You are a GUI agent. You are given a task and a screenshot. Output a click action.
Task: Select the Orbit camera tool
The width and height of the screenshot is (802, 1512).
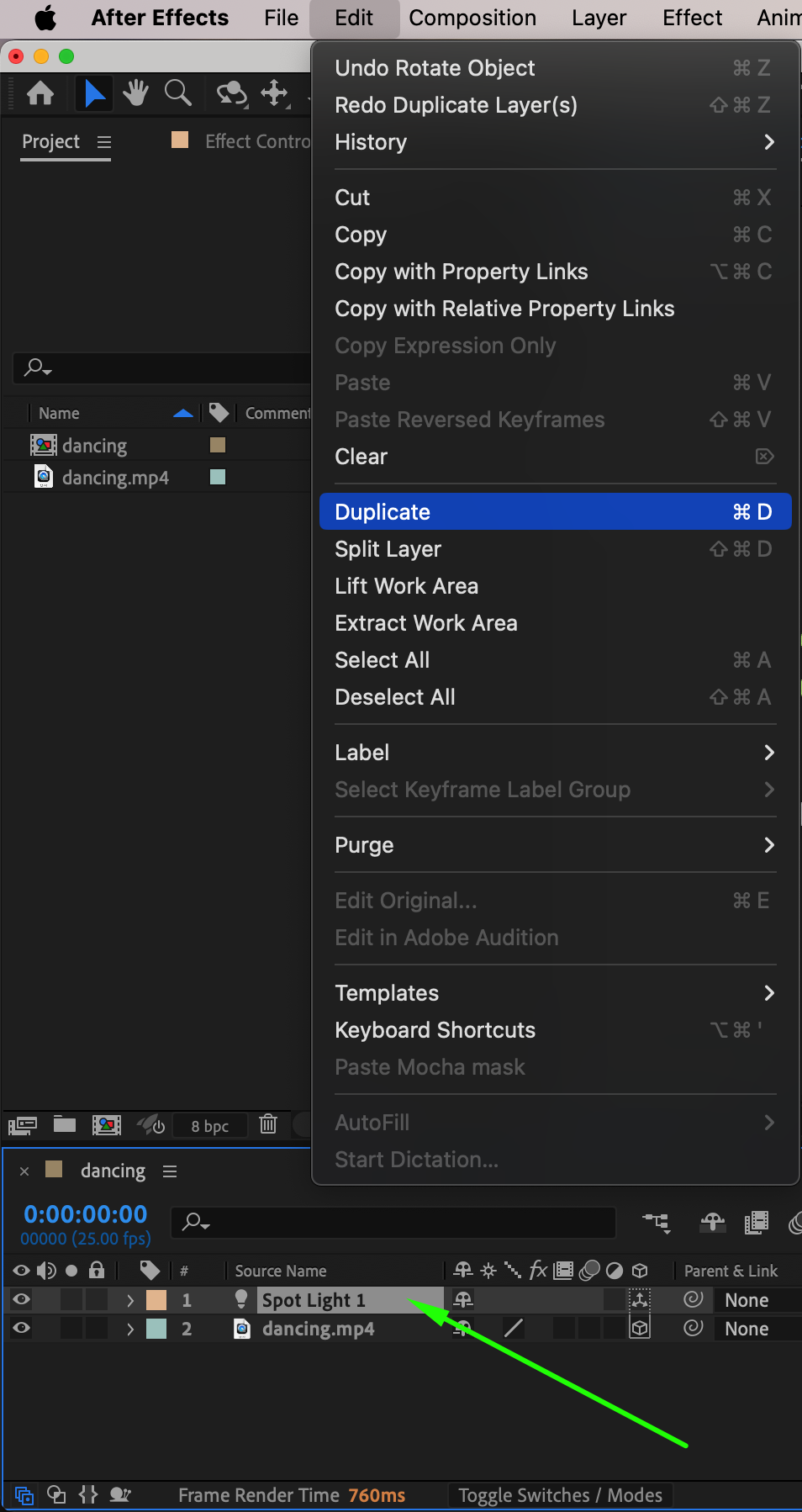tap(231, 93)
